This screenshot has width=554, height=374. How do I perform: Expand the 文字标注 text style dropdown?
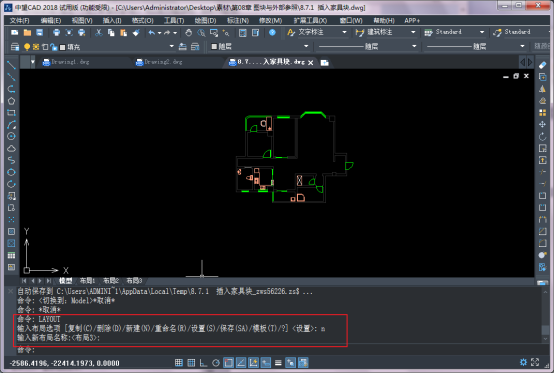coord(344,32)
